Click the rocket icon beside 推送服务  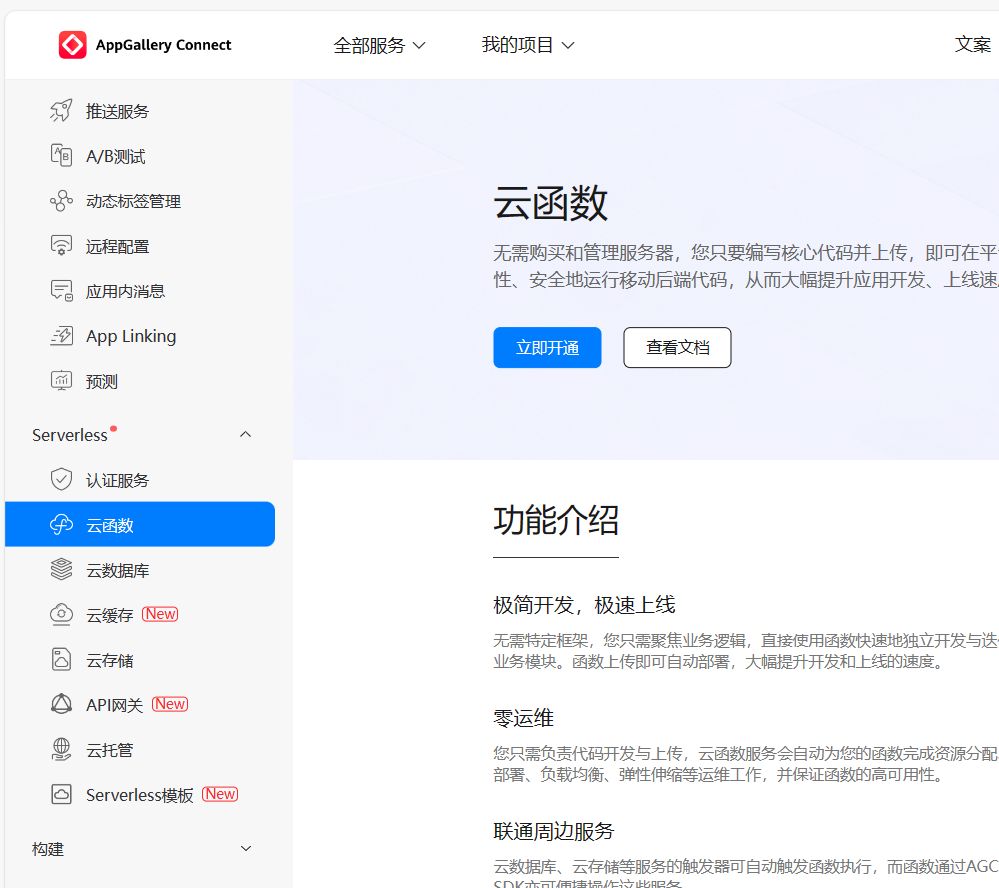click(61, 111)
